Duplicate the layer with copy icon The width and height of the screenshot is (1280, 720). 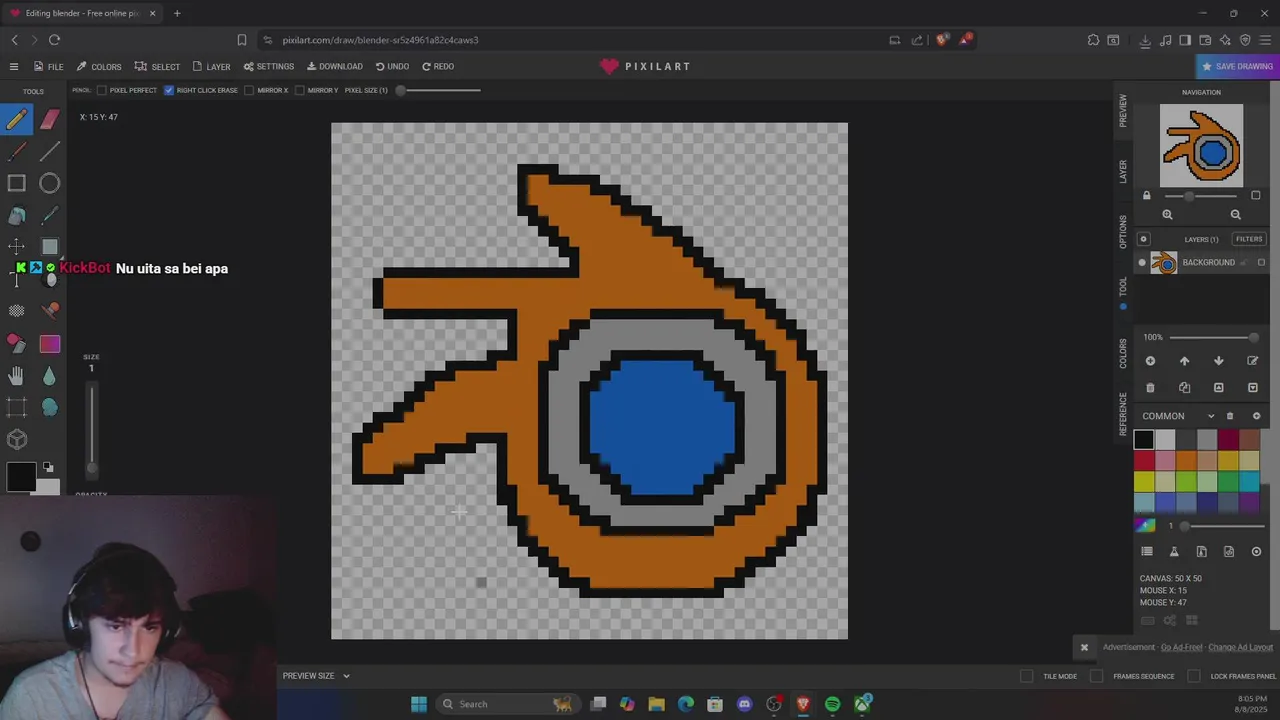click(x=1184, y=388)
